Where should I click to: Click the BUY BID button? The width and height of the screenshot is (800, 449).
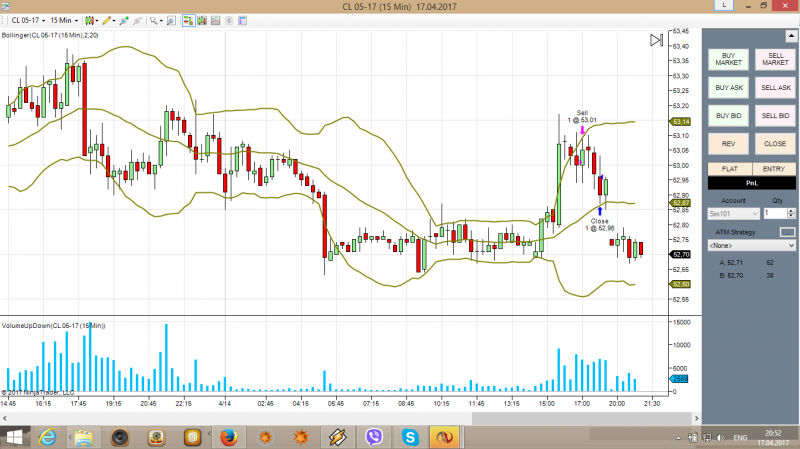tap(728, 116)
